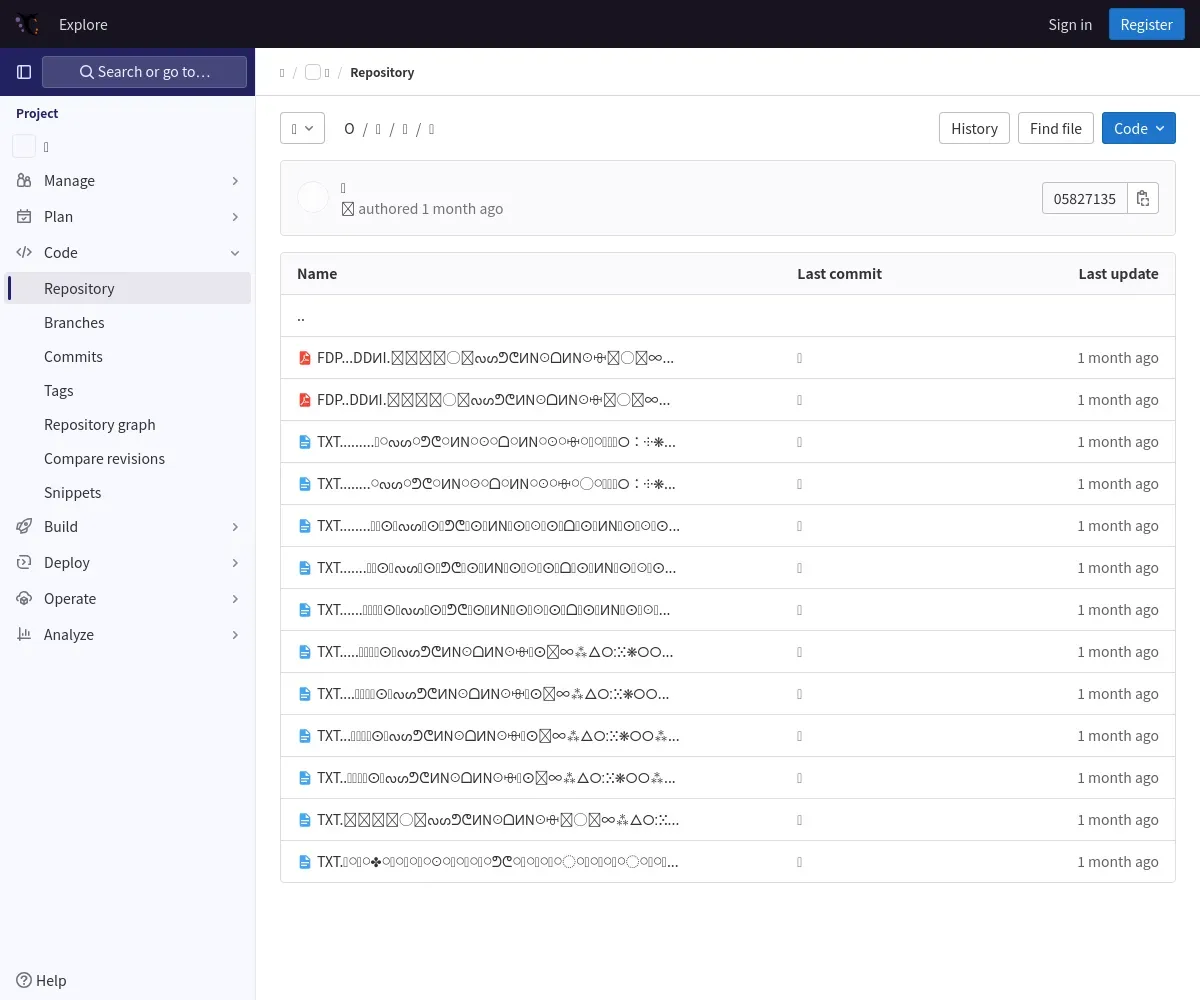Select Repository in the sidebar
The image size is (1200, 1000).
(128, 288)
